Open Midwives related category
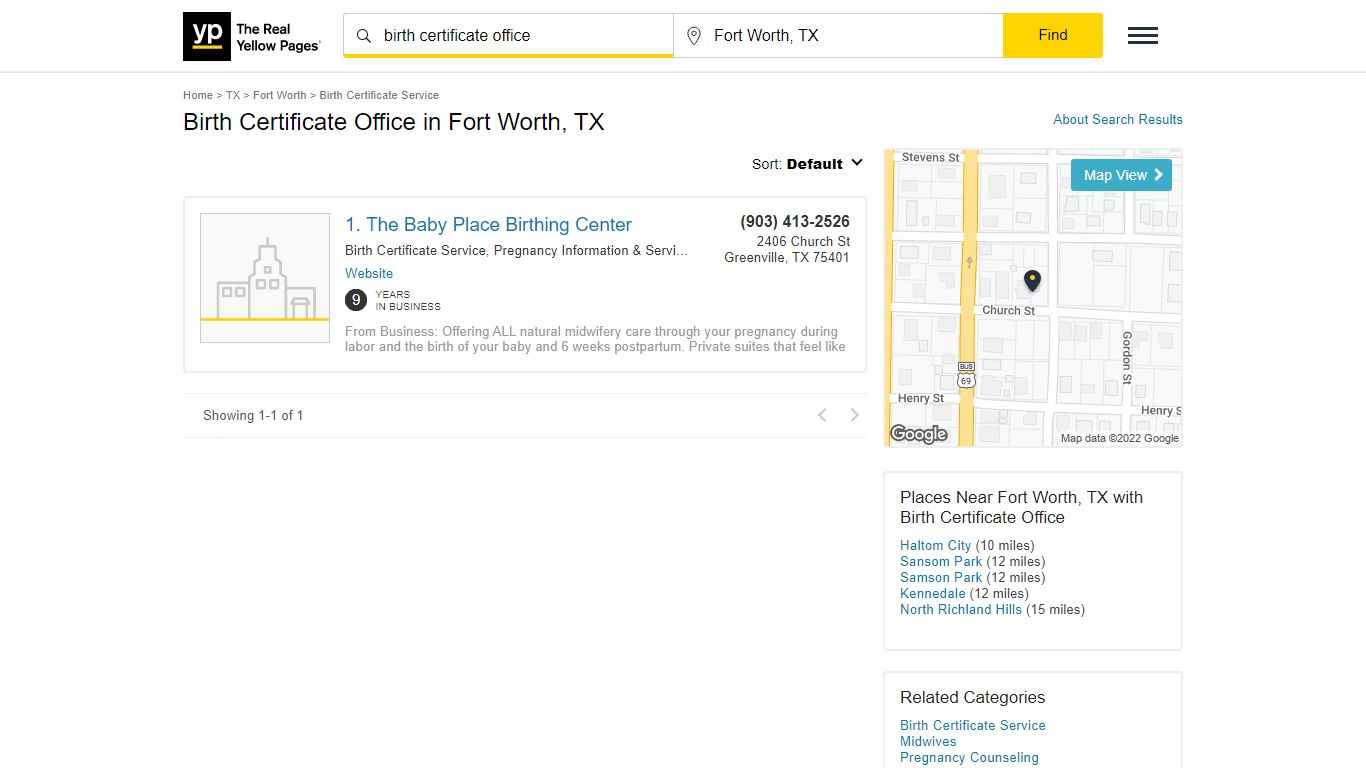The width and height of the screenshot is (1366, 768). [928, 741]
